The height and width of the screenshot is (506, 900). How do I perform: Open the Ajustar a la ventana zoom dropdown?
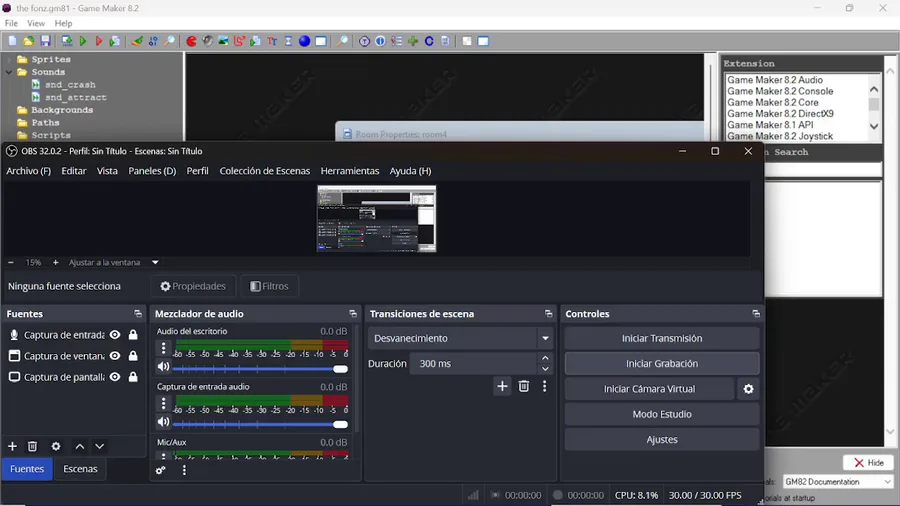tap(155, 263)
